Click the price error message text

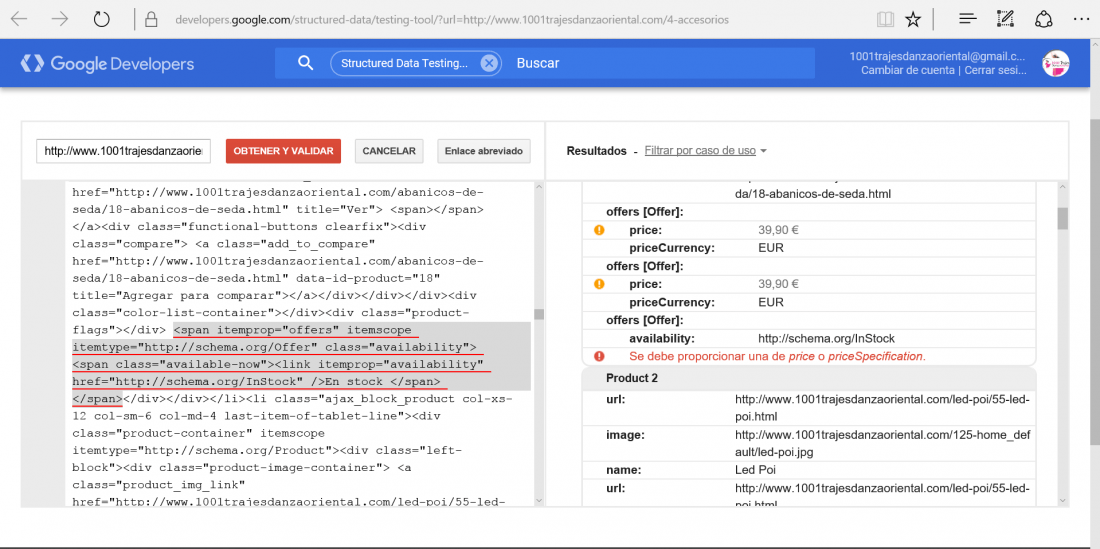pos(777,356)
